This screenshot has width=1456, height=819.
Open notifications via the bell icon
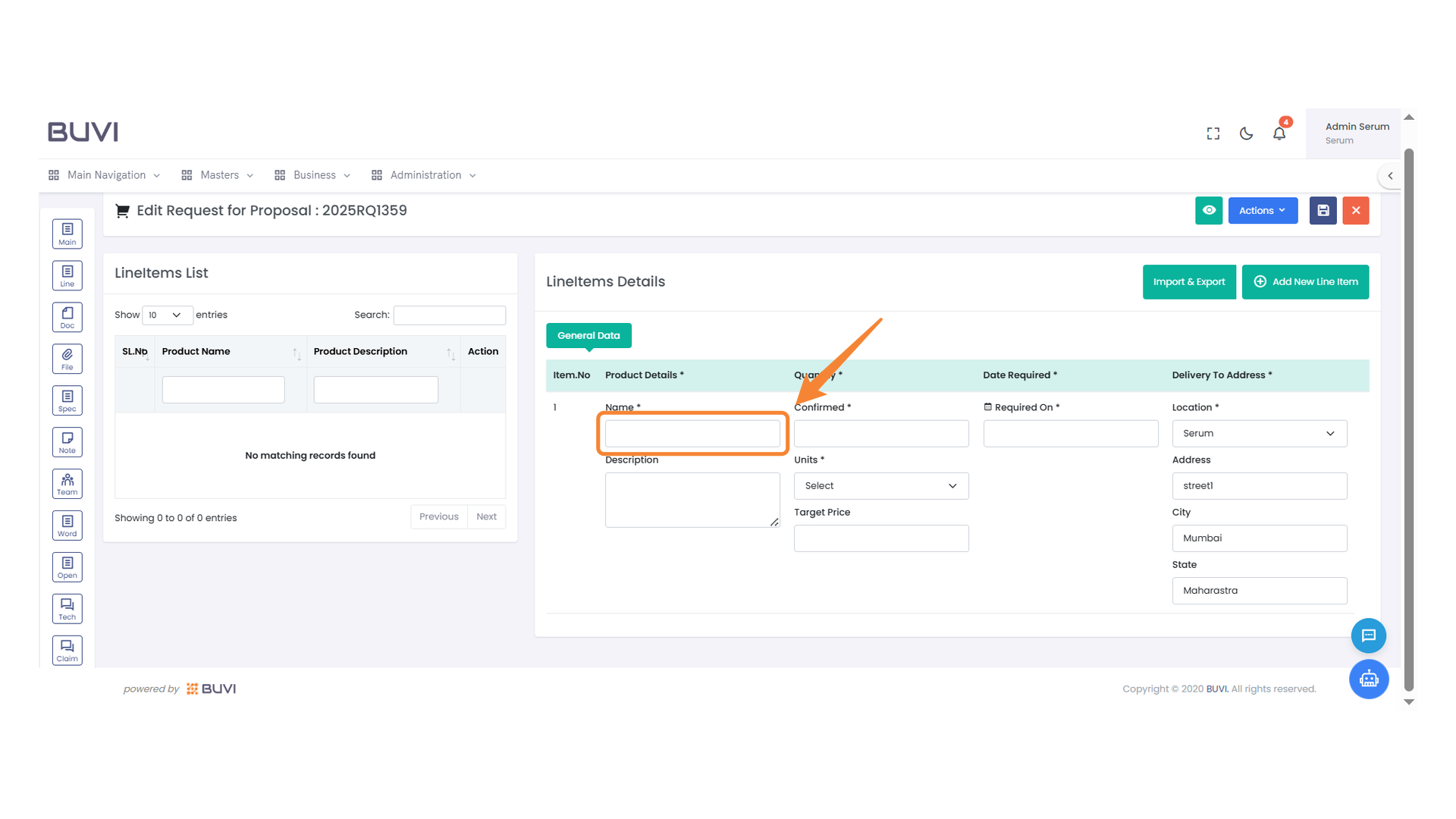1279,133
